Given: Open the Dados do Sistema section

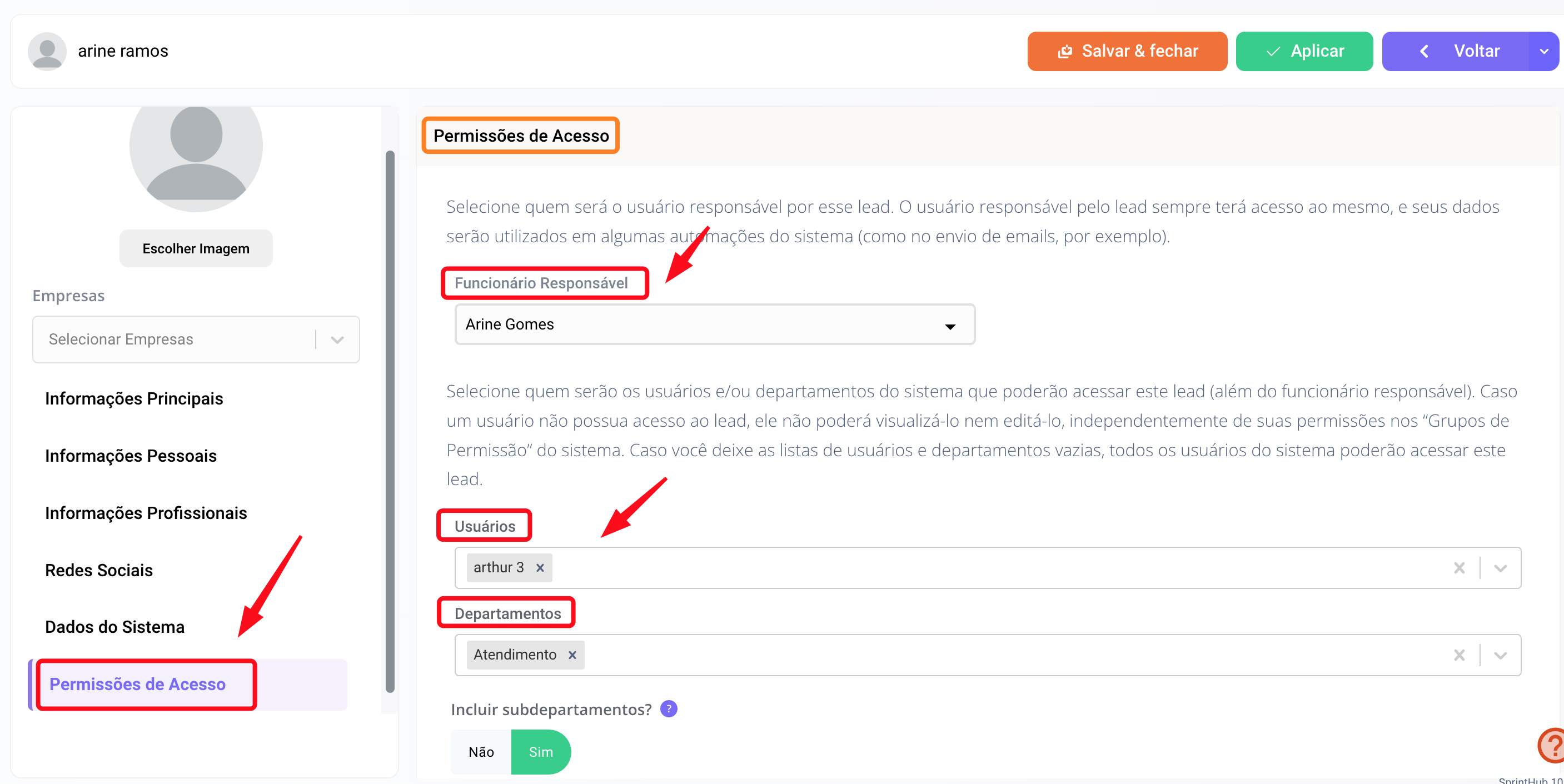Looking at the screenshot, I should (x=114, y=627).
